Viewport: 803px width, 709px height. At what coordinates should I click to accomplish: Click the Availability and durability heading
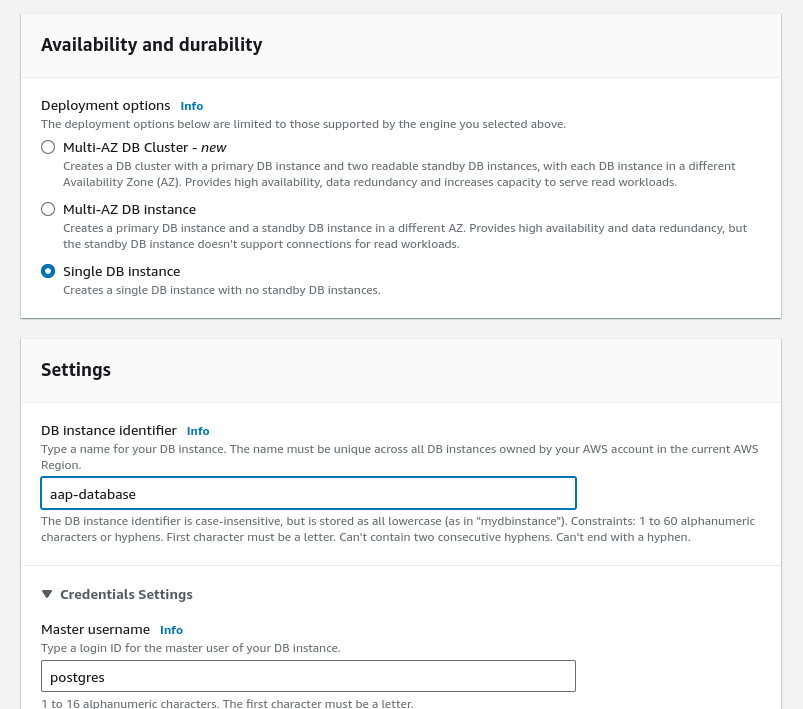point(151,45)
